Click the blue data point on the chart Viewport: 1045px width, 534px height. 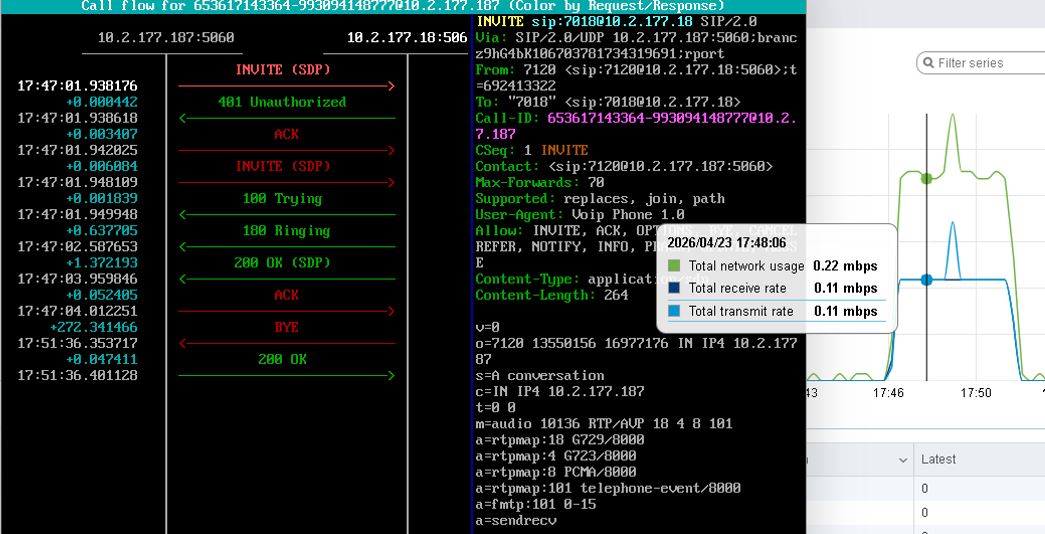pyautogui.click(x=926, y=280)
